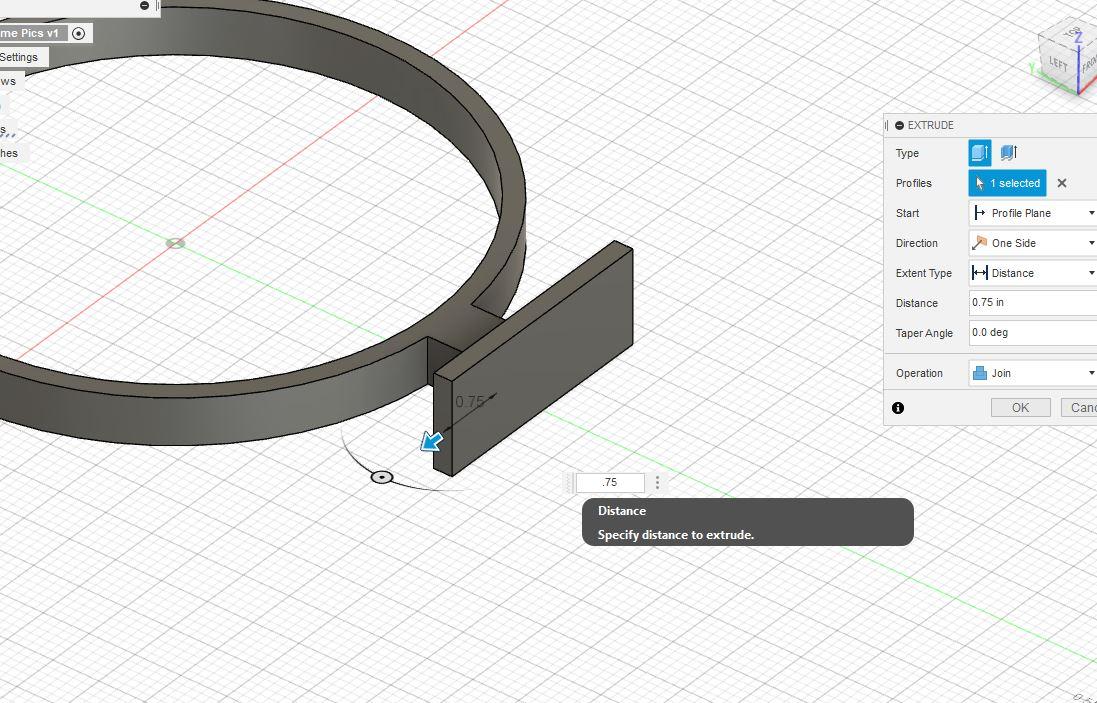Clear the profile selection with the X
This screenshot has height=703, width=1097.
[x=1061, y=183]
